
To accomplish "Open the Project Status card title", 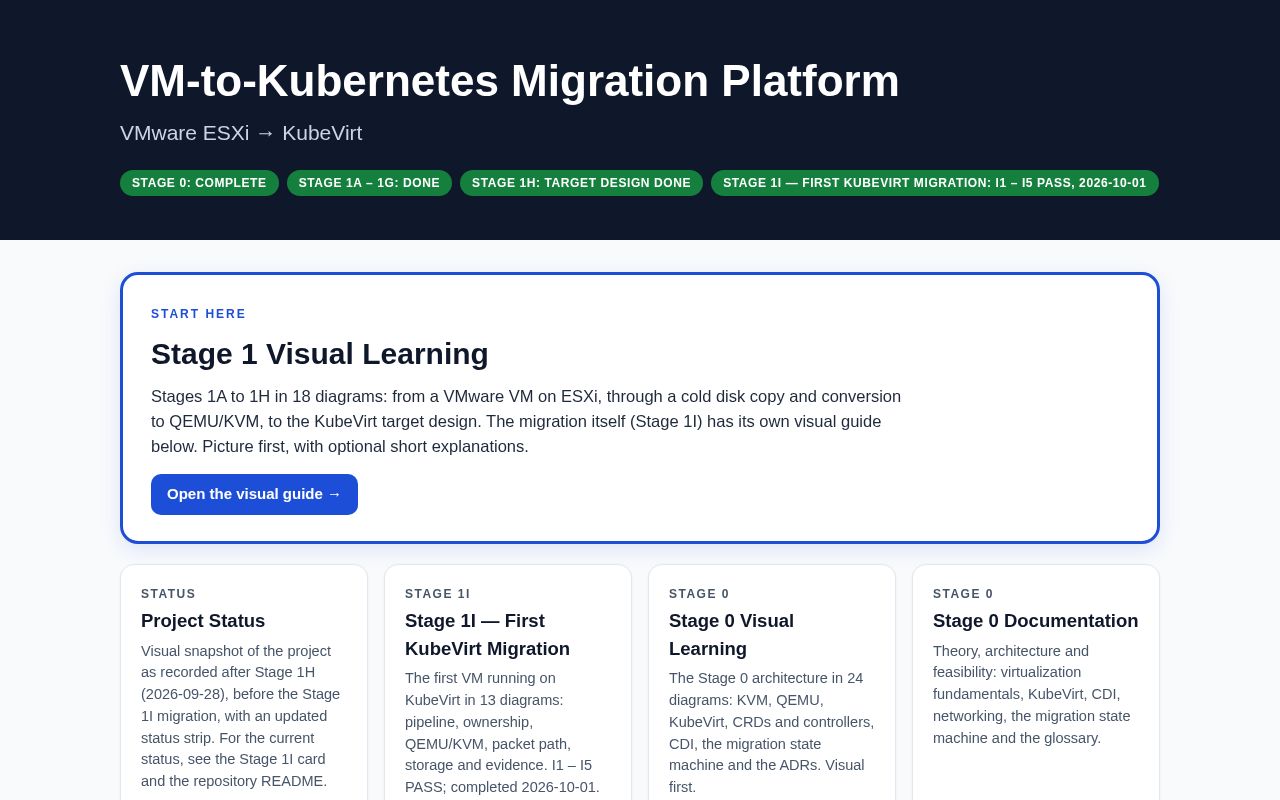I will coord(203,620).
